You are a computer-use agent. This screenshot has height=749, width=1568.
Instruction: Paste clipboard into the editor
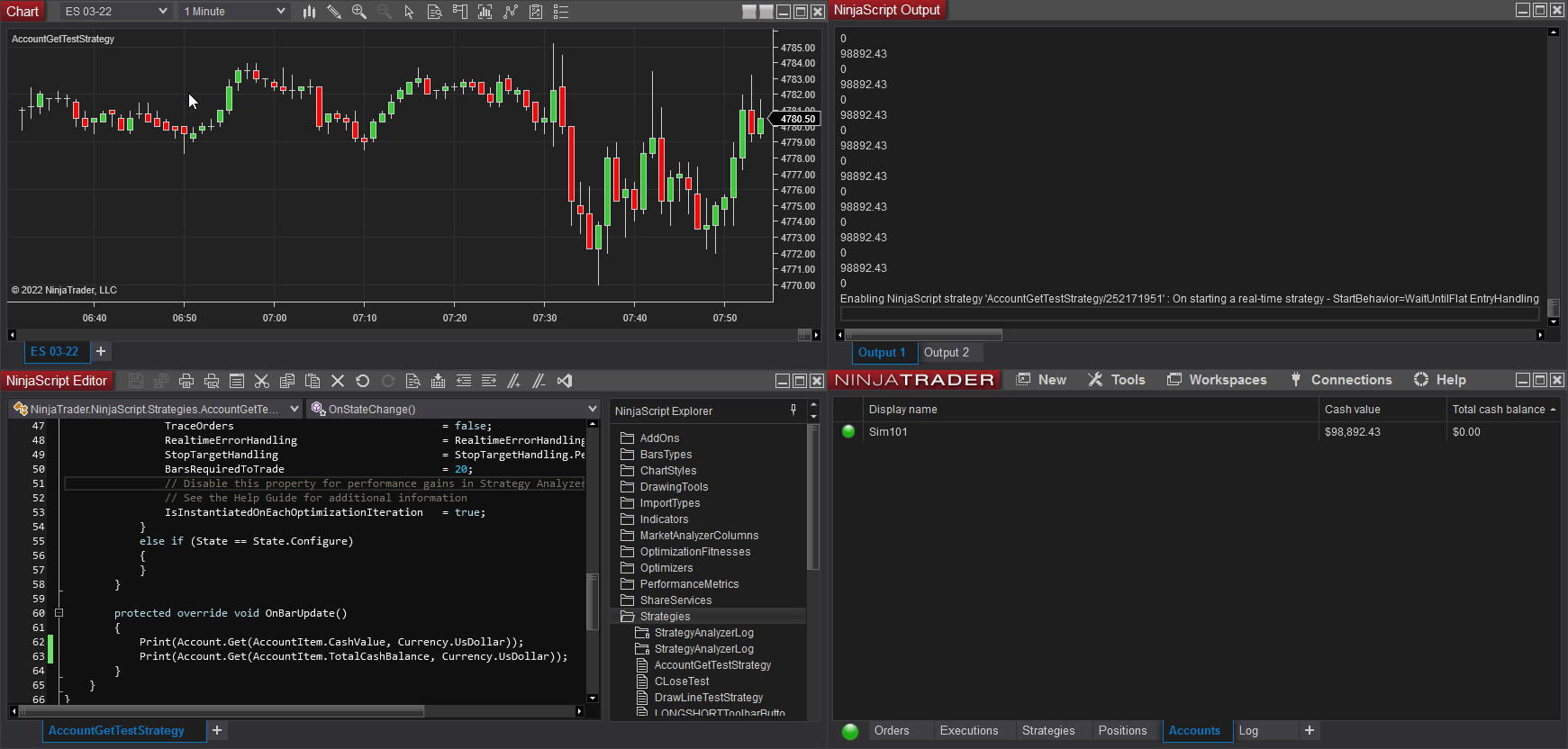pos(313,381)
